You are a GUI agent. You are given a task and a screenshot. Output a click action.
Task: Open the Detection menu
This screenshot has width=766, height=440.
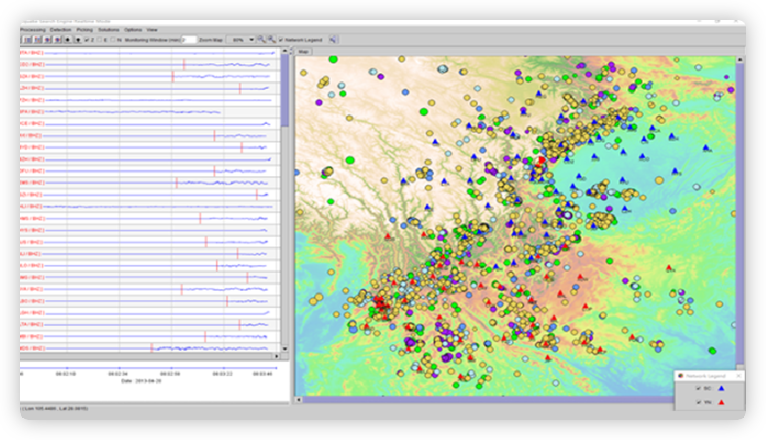click(x=60, y=30)
